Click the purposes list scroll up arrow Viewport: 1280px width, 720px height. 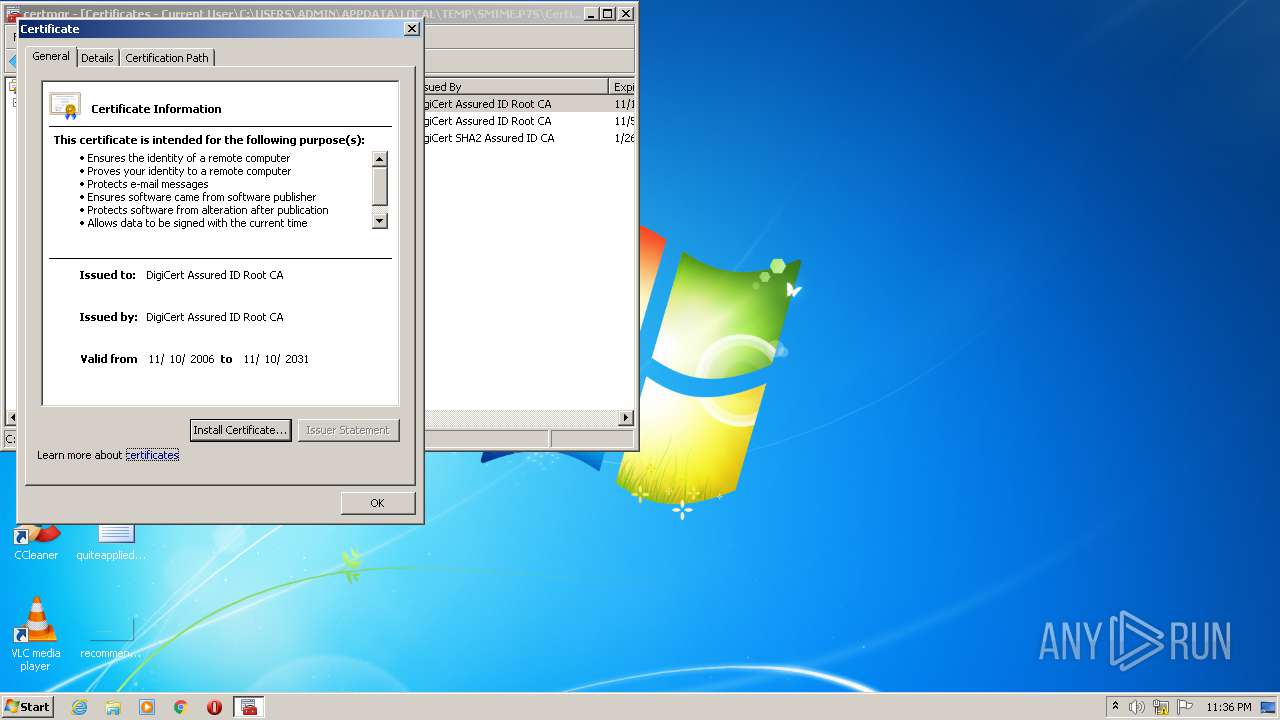[x=380, y=159]
